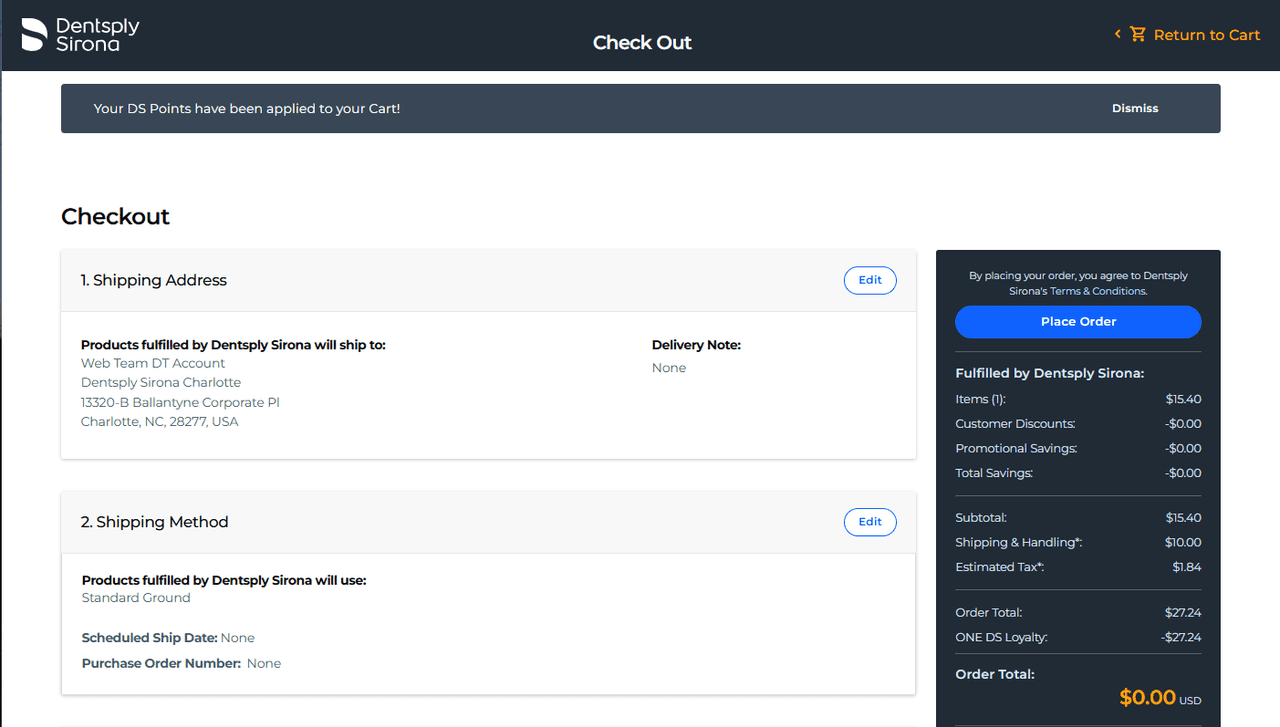Image resolution: width=1280 pixels, height=727 pixels.
Task: Open the Terms & Conditions link
Action: coord(1097,291)
